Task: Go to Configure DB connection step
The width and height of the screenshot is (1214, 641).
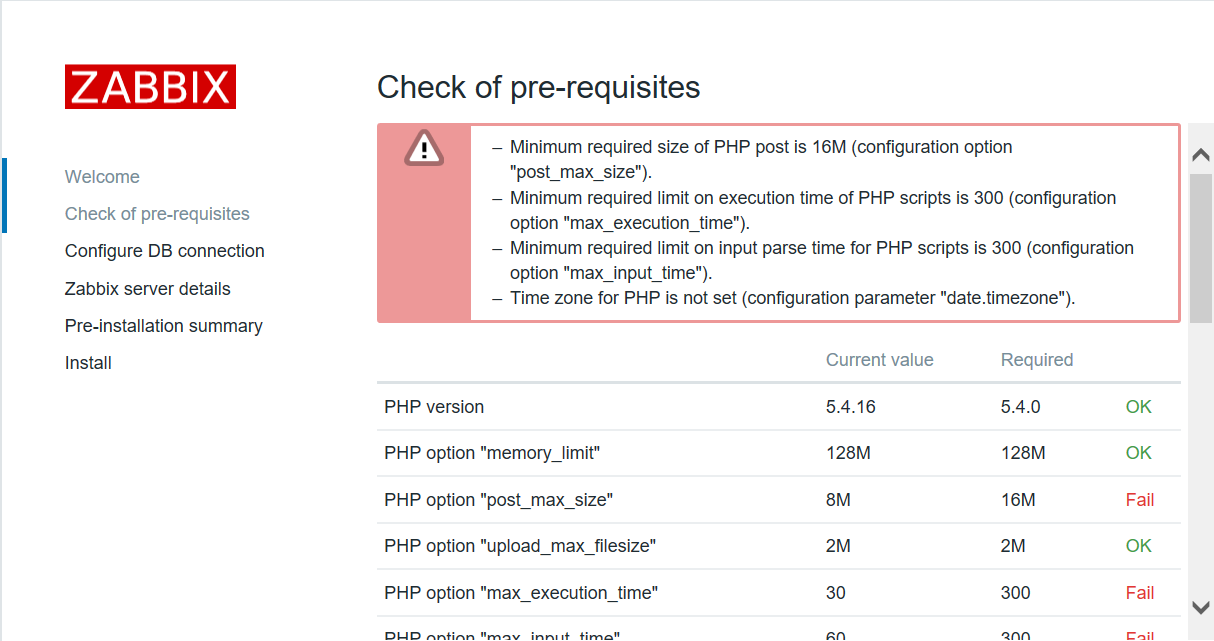Action: tap(164, 251)
